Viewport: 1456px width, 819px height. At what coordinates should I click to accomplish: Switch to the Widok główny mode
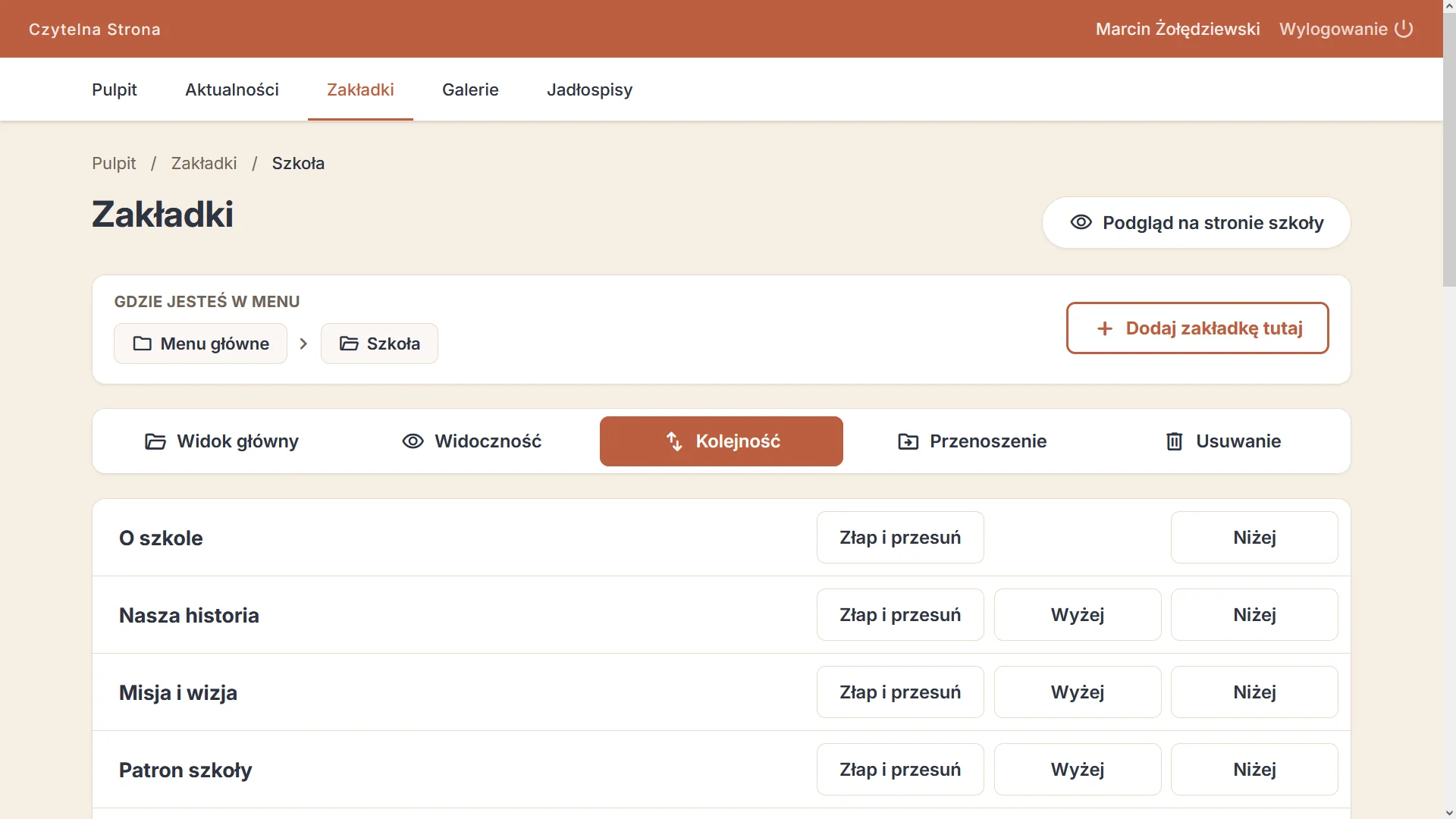click(221, 441)
